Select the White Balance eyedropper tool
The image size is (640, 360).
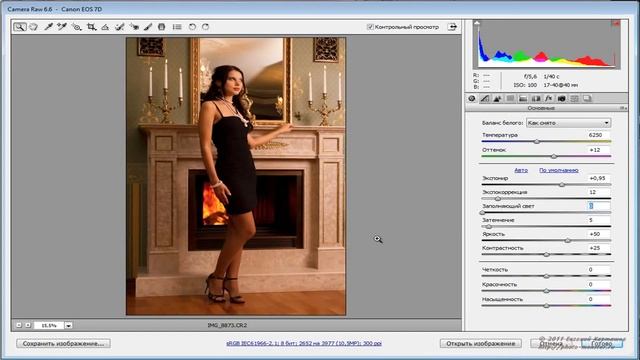[x=48, y=27]
